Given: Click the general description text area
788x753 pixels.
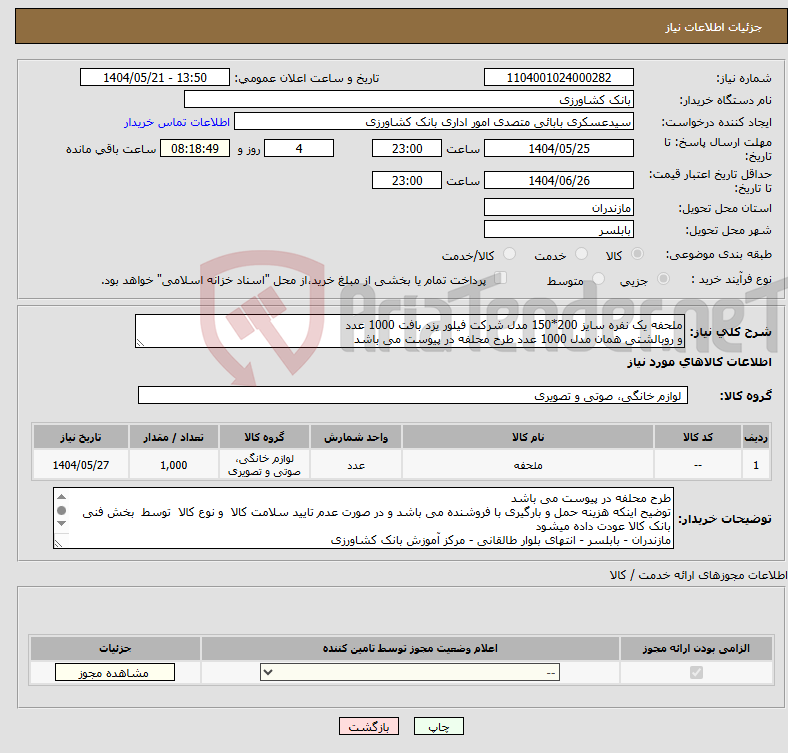Looking at the screenshot, I should point(410,331).
